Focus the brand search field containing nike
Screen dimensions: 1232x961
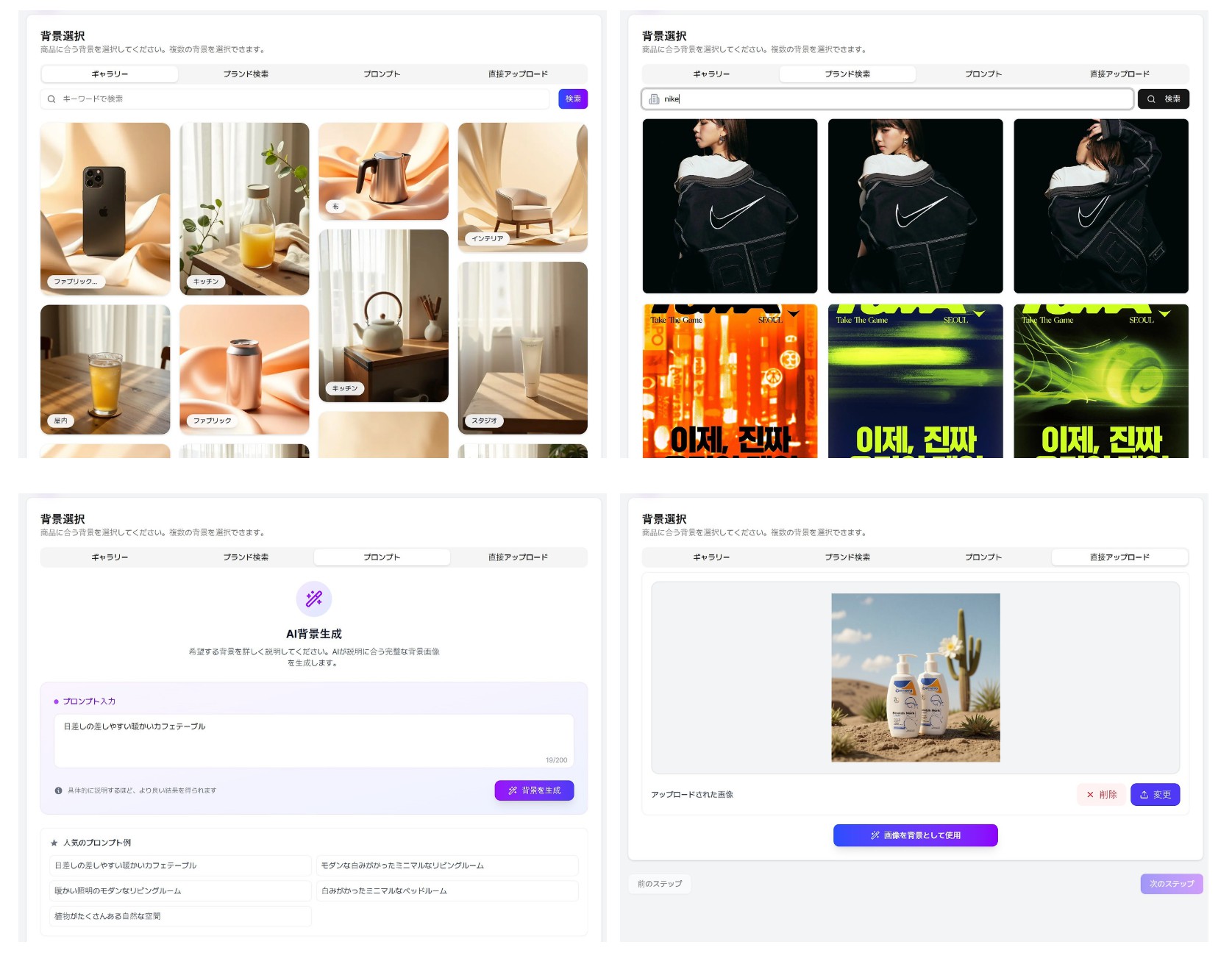pos(888,99)
